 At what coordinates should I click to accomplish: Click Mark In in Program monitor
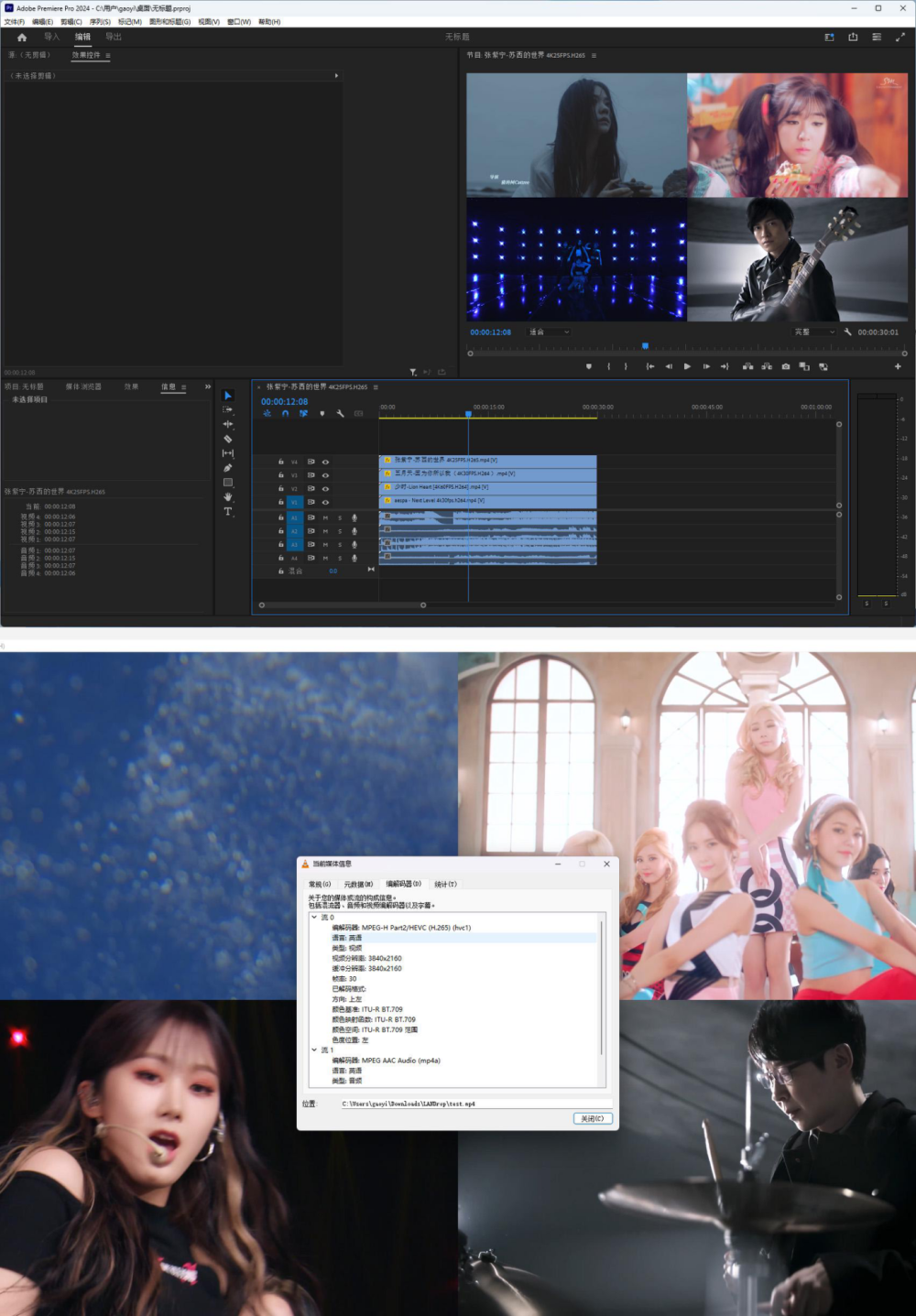[608, 366]
